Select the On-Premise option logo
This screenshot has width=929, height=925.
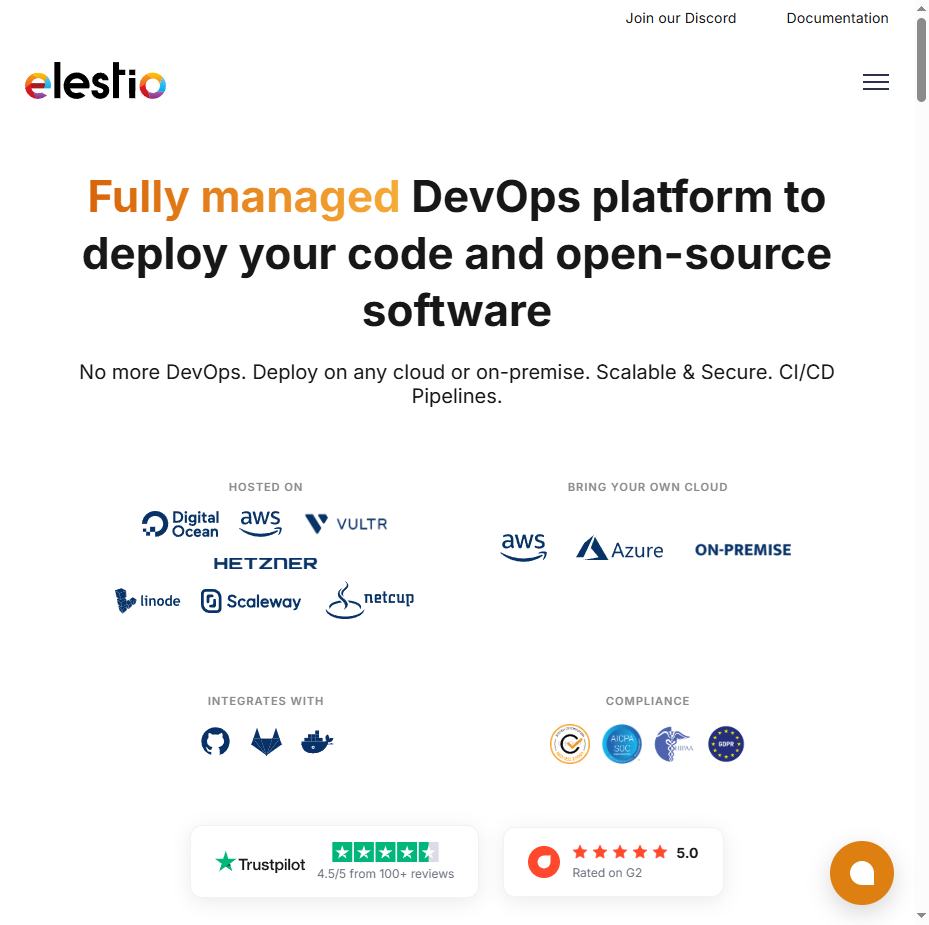point(742,550)
